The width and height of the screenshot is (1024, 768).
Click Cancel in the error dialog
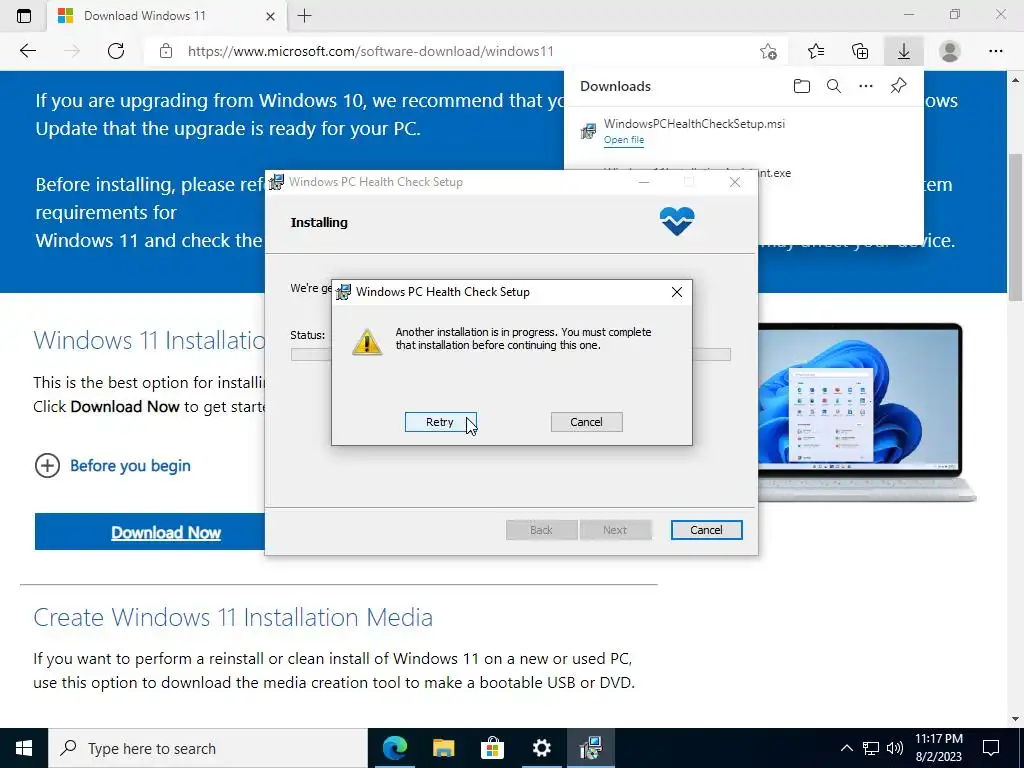coord(586,422)
